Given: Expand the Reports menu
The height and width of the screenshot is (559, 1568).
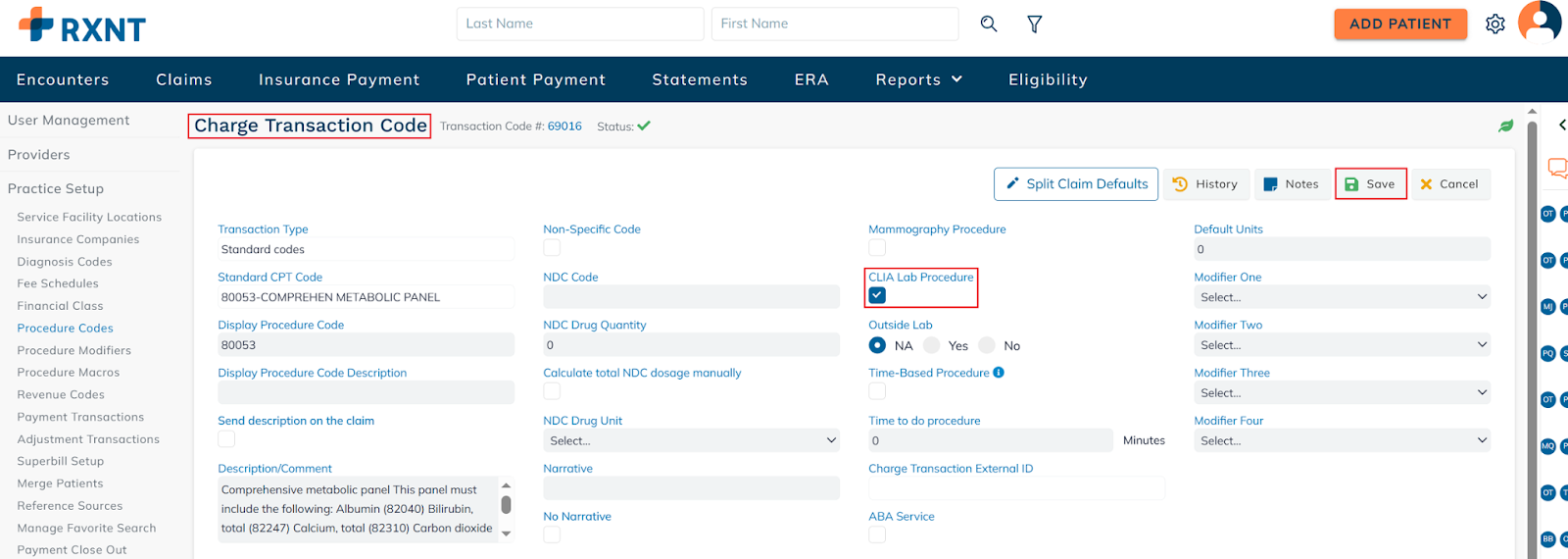Looking at the screenshot, I should tap(918, 79).
